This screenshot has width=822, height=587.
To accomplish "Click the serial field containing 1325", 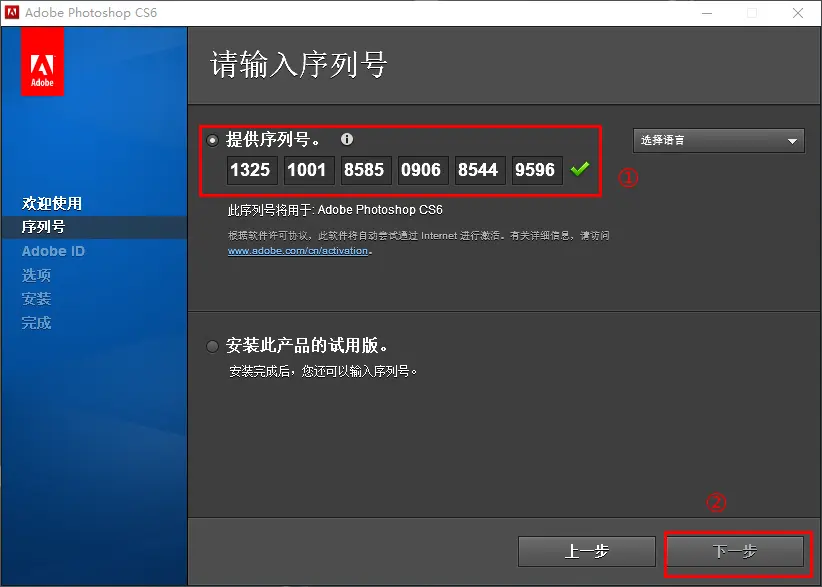I will [252, 170].
